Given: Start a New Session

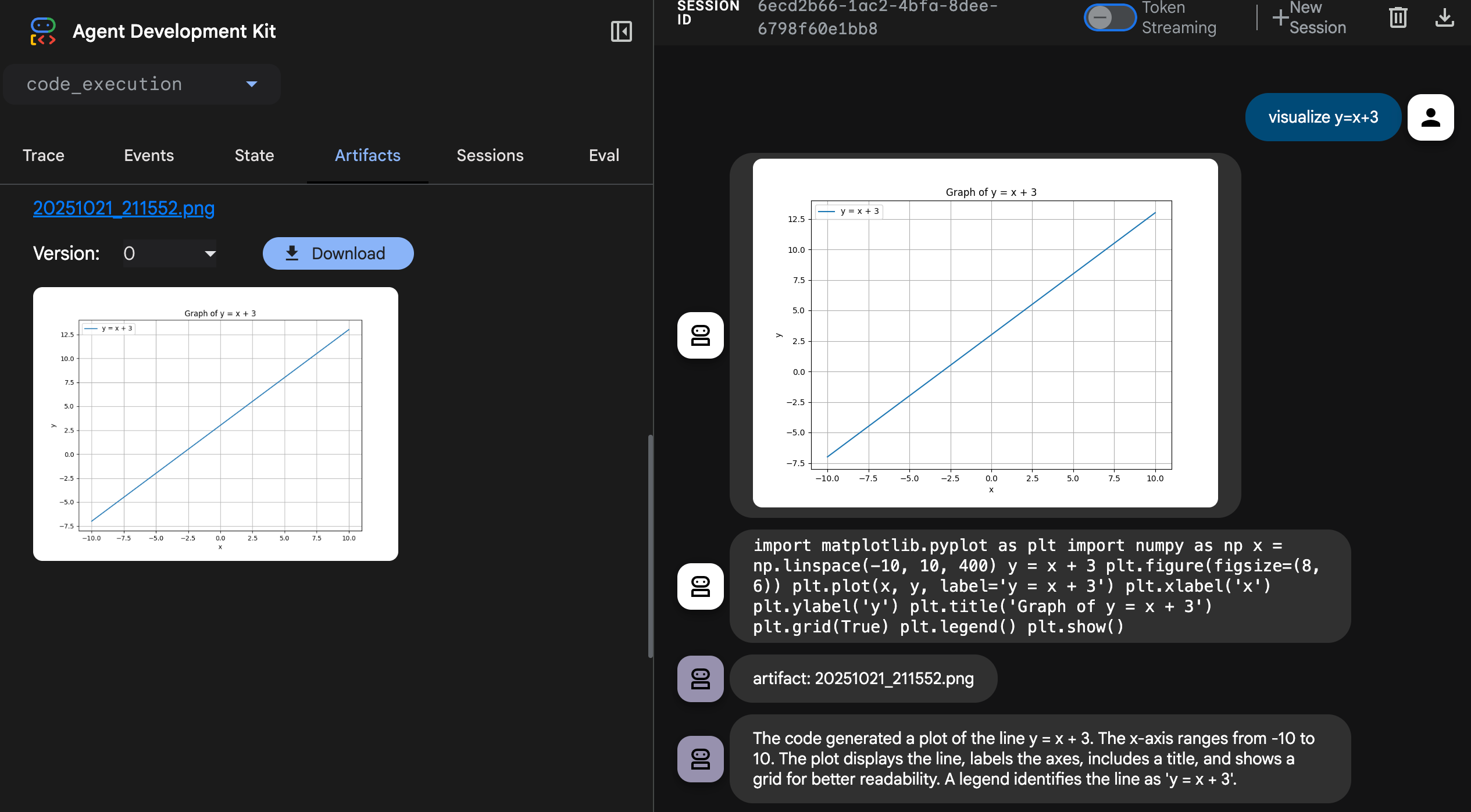Looking at the screenshot, I should click(1309, 17).
